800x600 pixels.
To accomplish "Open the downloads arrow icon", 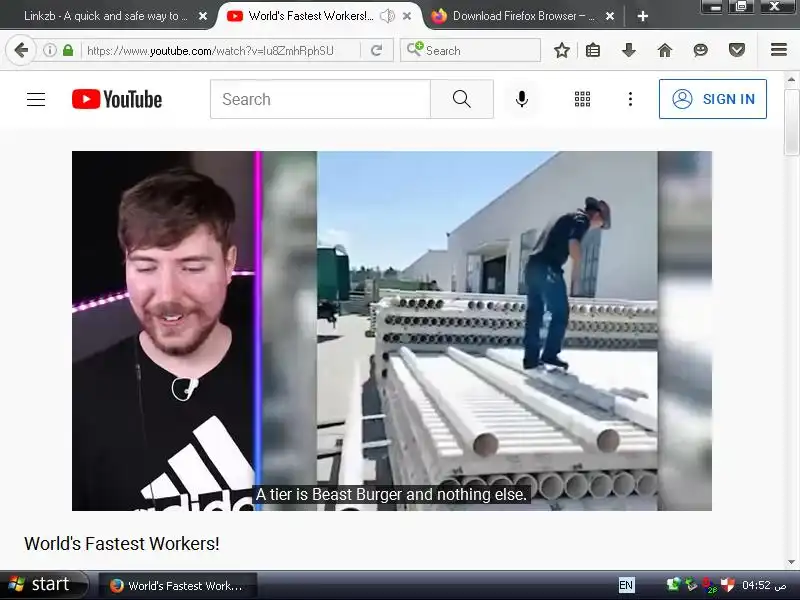I will click(x=629, y=50).
